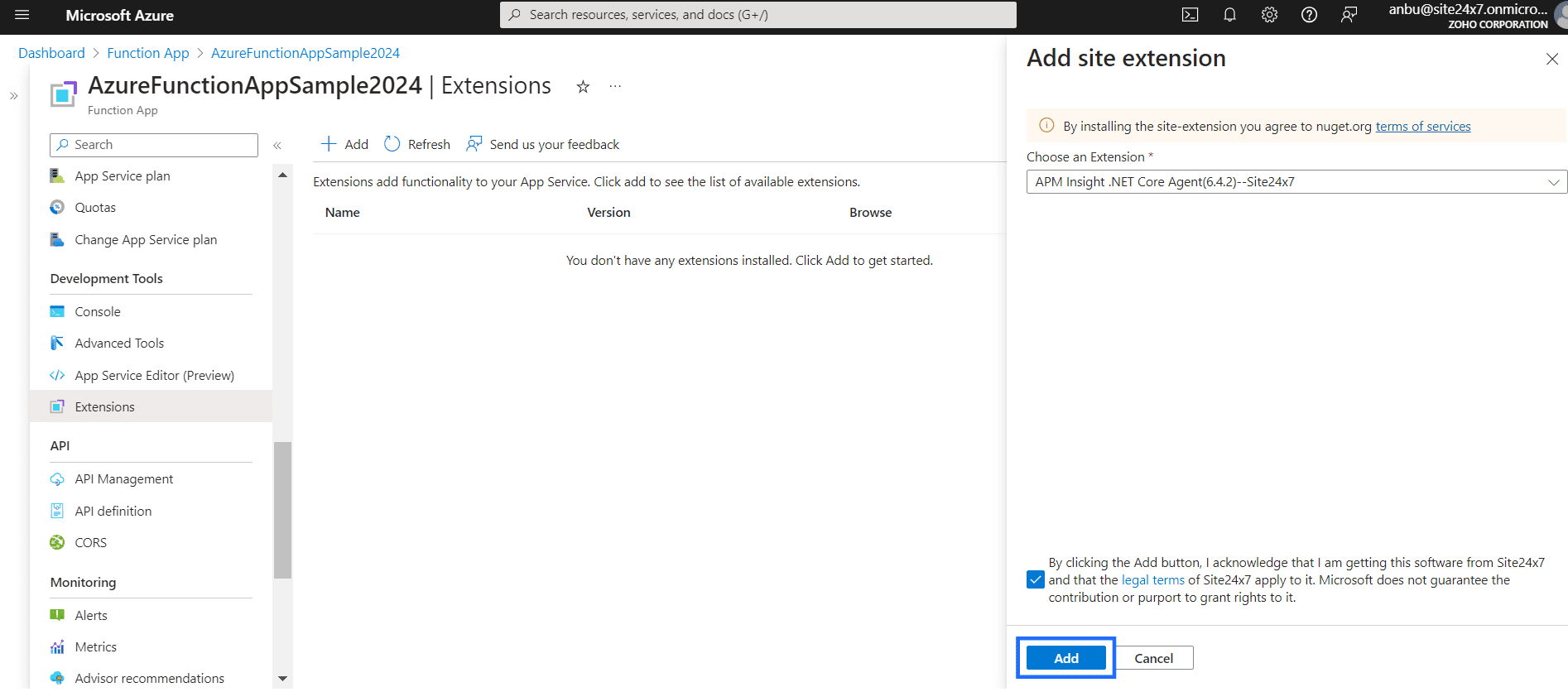The height and width of the screenshot is (692, 1568).
Task: Cancel adding the site extension
Action: (1153, 658)
